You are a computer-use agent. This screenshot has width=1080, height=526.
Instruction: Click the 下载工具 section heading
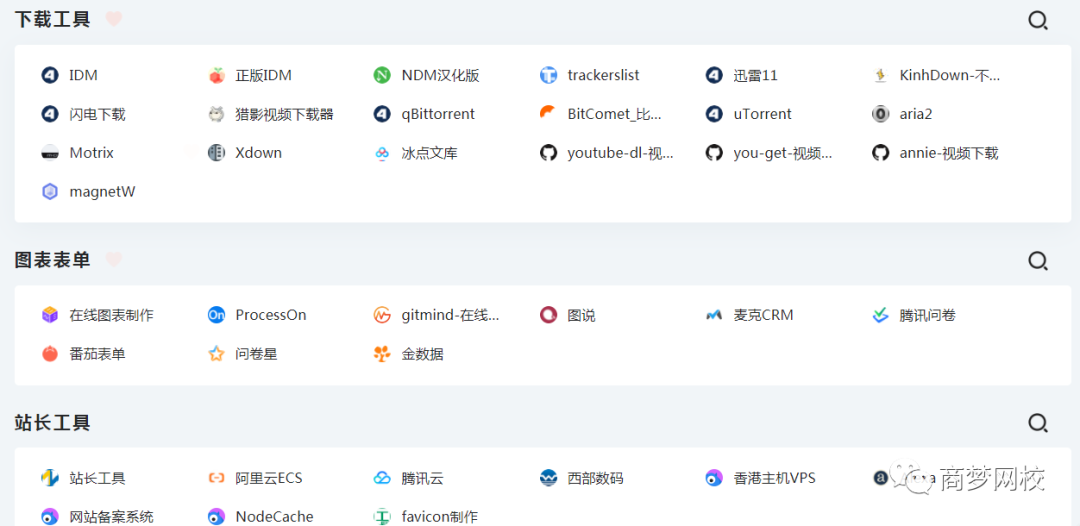coord(52,20)
